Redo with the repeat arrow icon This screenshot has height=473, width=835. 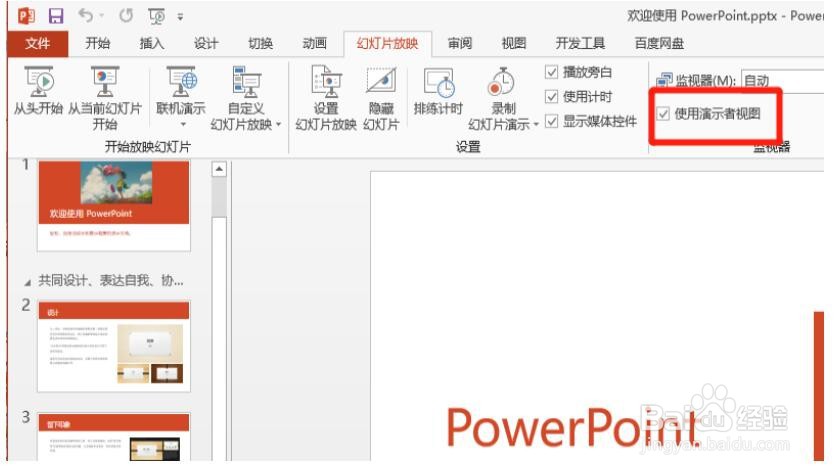[126, 15]
